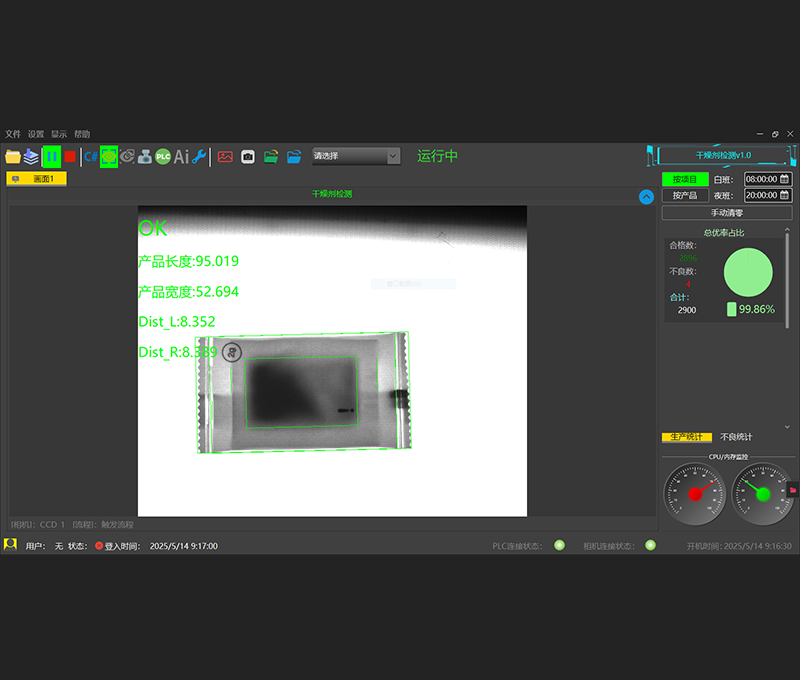Switch to the 不良统计 tab
The width and height of the screenshot is (800, 680).
[736, 437]
